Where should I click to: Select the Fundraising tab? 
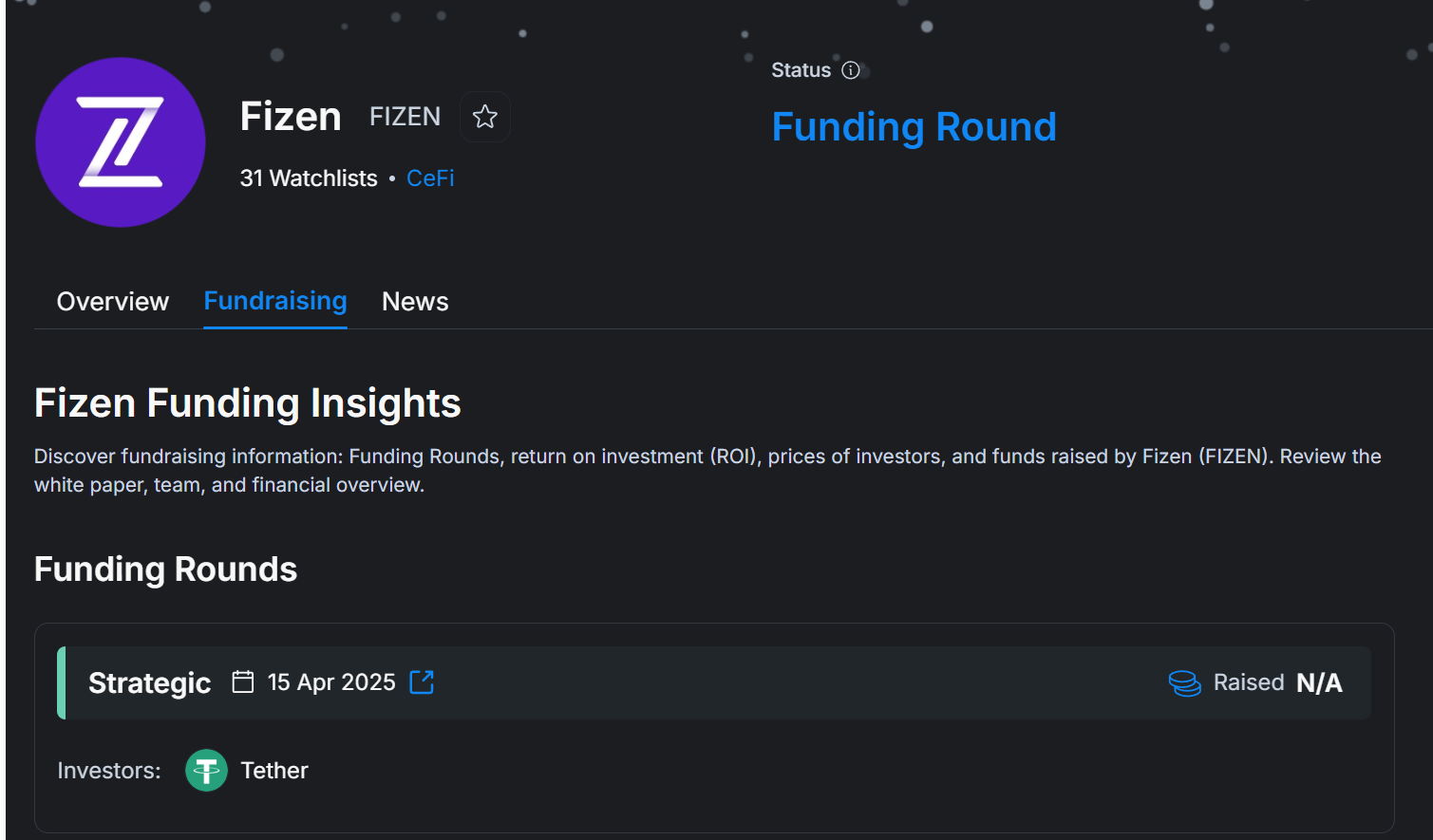[275, 301]
